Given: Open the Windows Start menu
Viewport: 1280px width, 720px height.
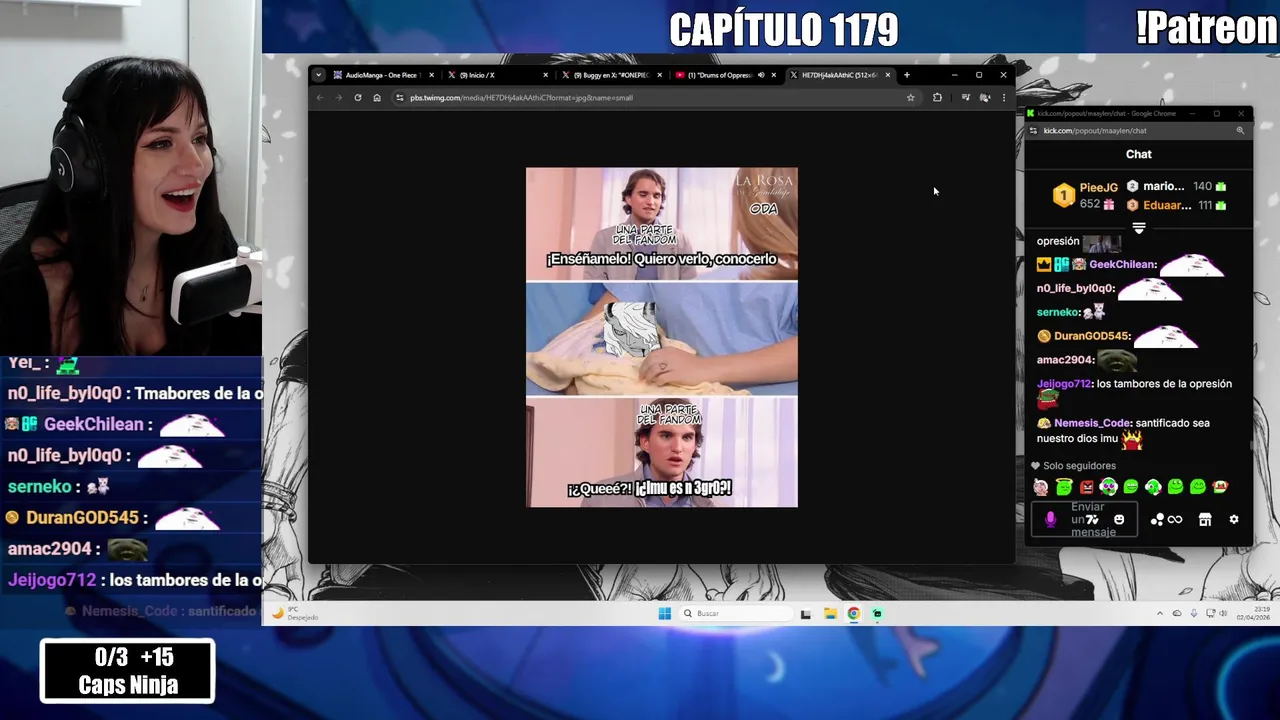Looking at the screenshot, I should click(665, 613).
